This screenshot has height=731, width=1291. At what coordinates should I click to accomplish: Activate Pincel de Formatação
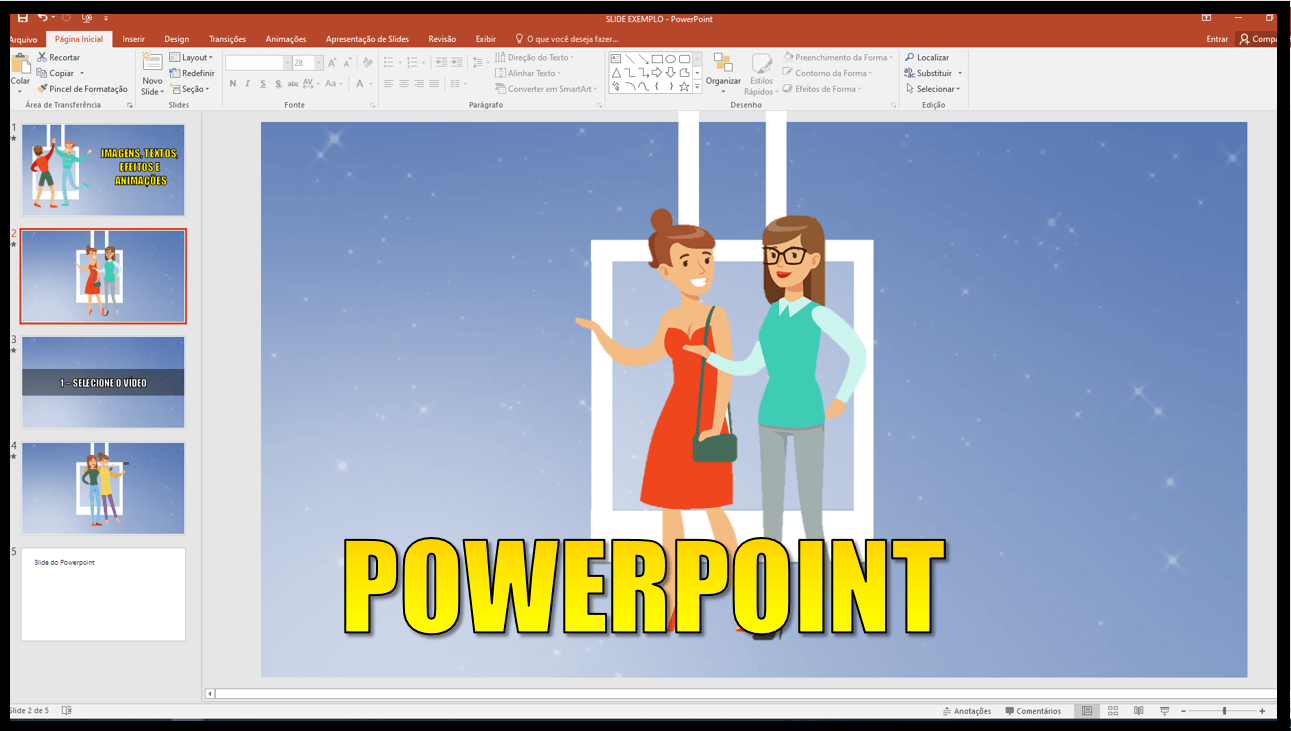[x=82, y=89]
